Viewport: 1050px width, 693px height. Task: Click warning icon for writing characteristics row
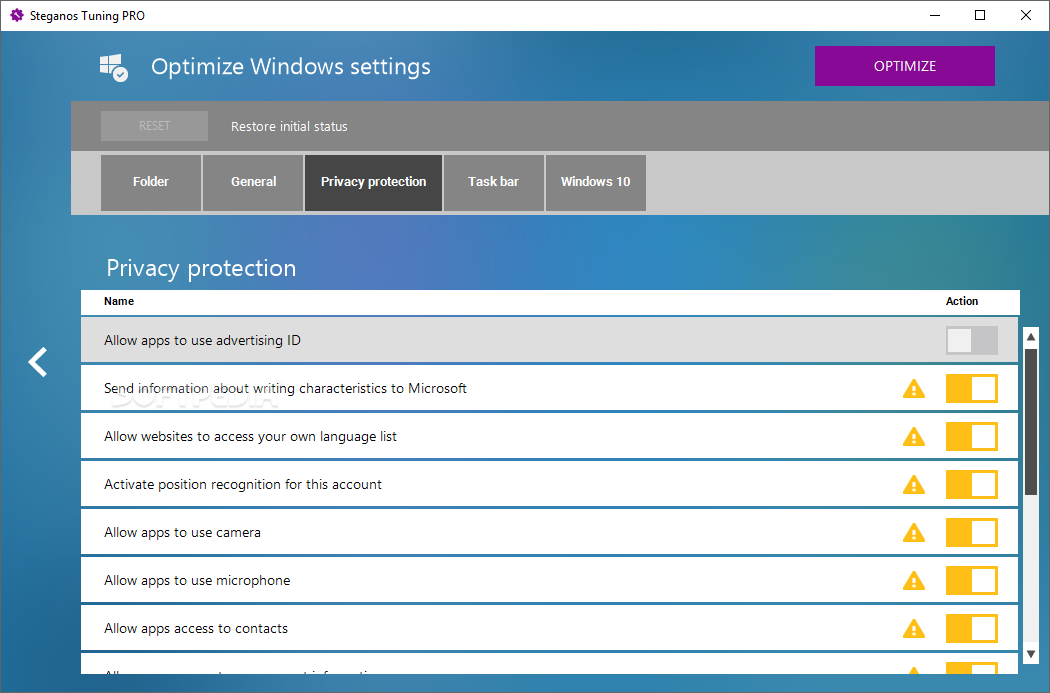pyautogui.click(x=913, y=388)
